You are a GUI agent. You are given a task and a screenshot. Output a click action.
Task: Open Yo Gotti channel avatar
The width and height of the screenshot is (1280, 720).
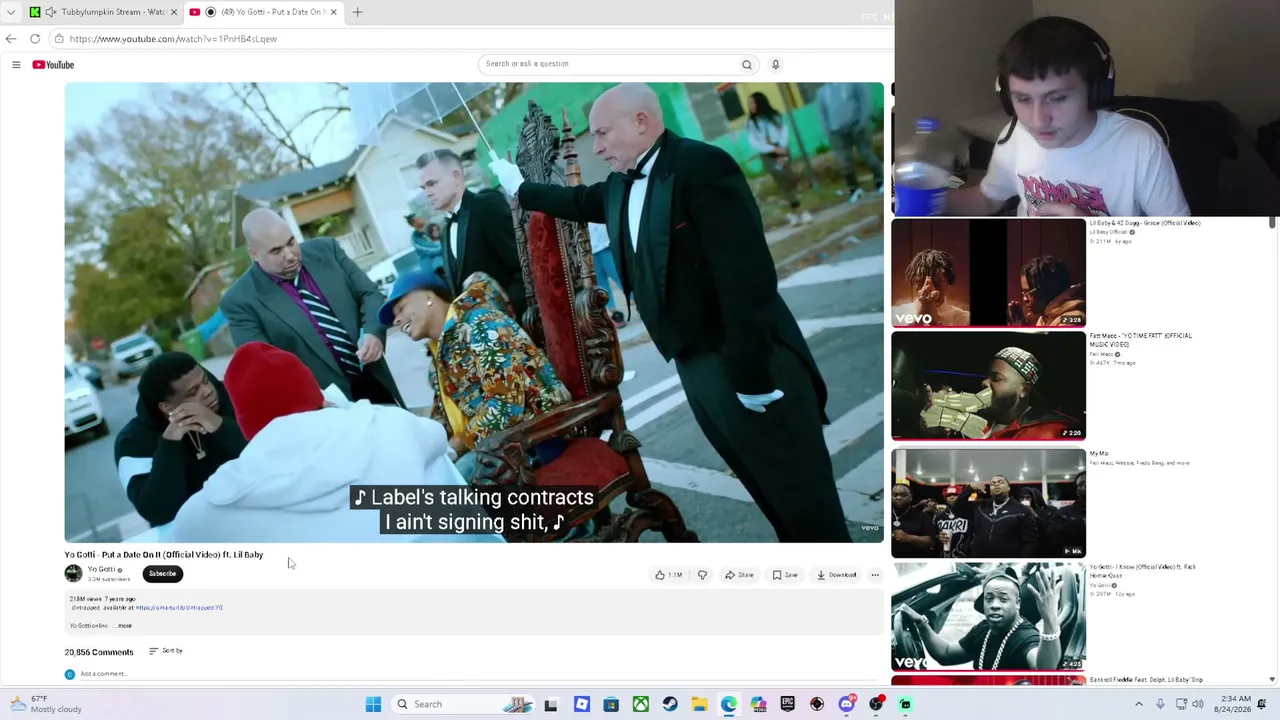73,573
